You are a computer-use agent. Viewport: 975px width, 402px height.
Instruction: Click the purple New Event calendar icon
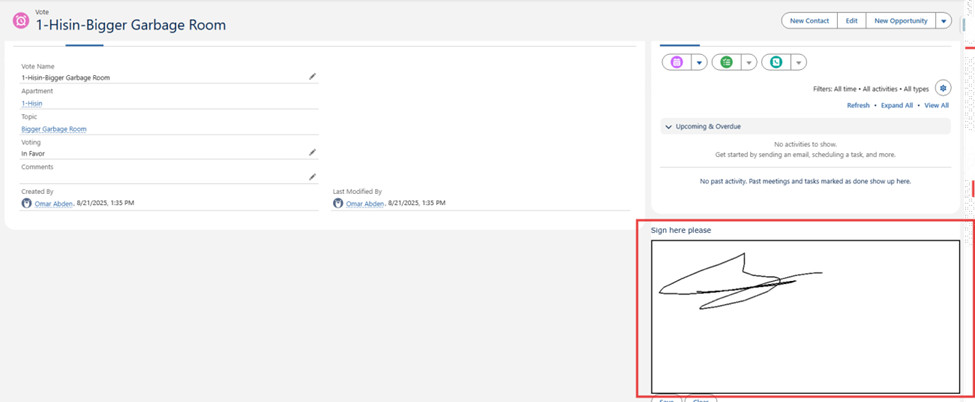click(676, 62)
